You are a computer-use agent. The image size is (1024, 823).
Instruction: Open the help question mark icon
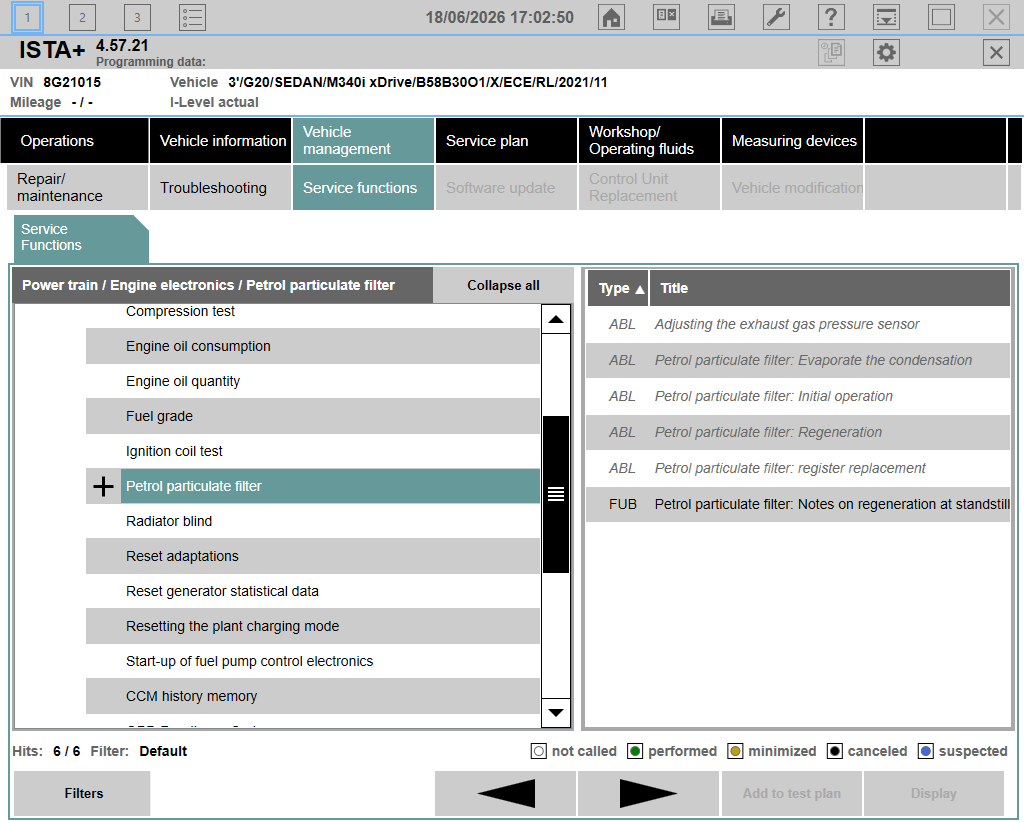831,18
